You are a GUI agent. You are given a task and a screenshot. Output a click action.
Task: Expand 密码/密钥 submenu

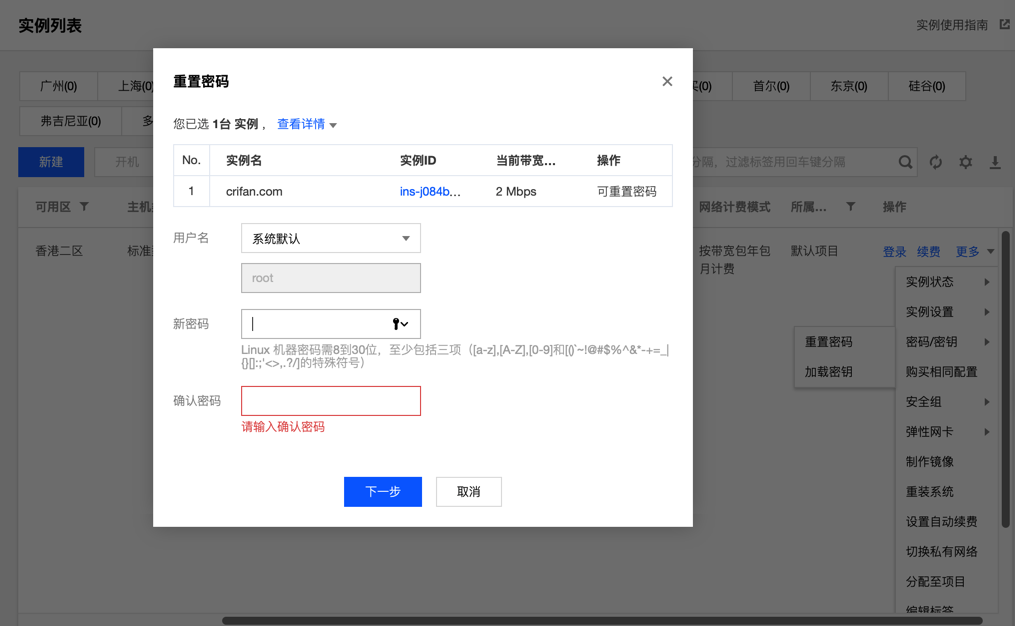pyautogui.click(x=948, y=342)
